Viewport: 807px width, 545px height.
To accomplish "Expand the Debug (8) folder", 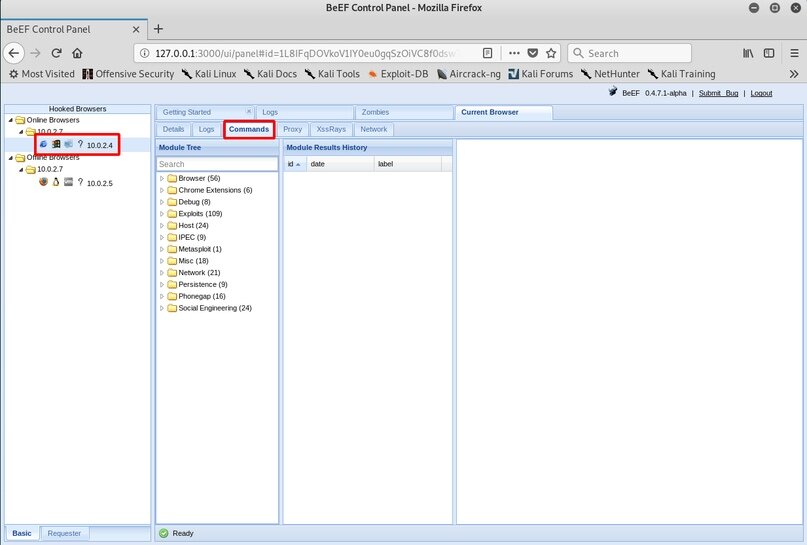I will pyautogui.click(x=162, y=202).
